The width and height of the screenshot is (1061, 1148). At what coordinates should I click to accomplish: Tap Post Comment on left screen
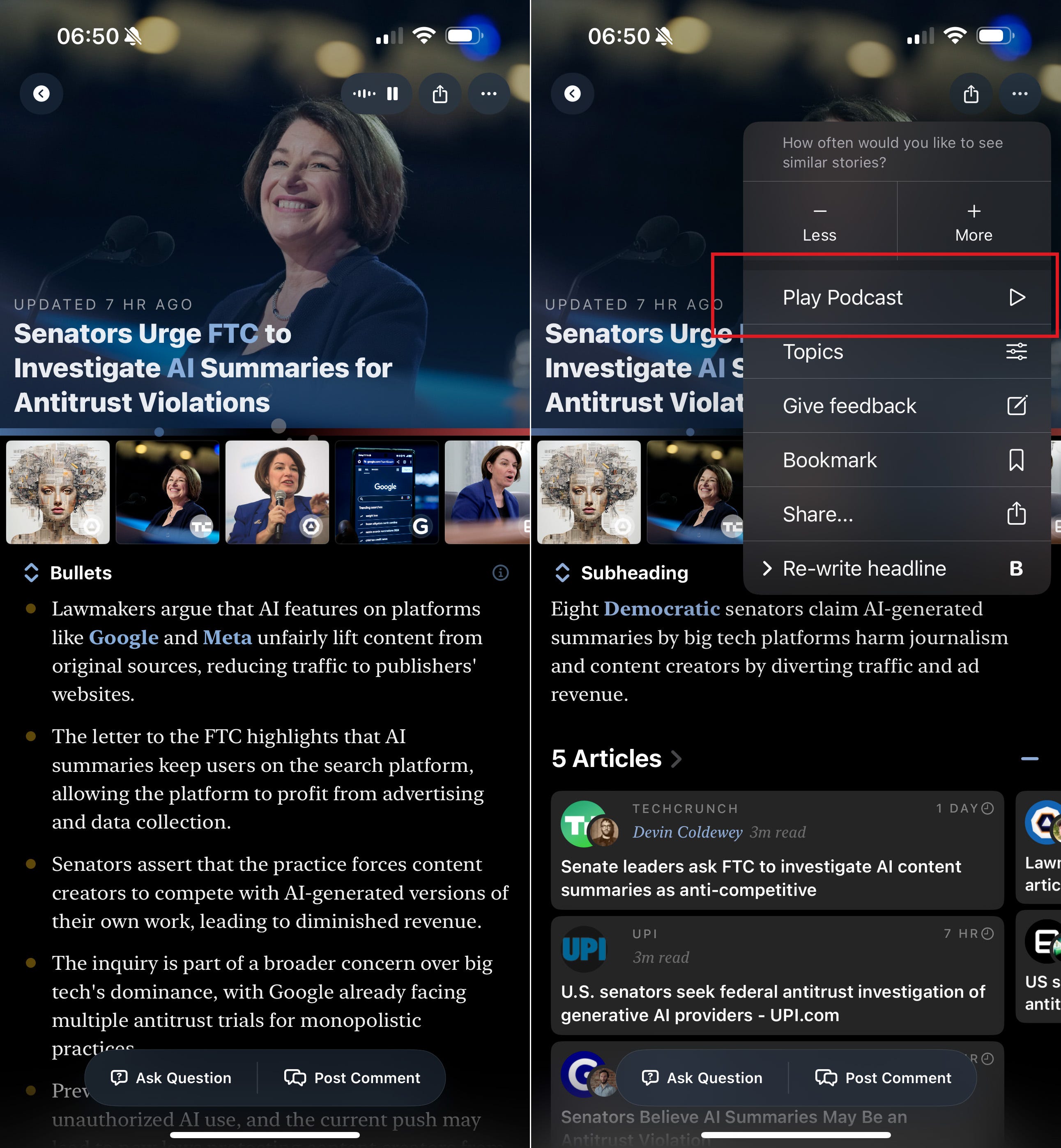point(352,1077)
